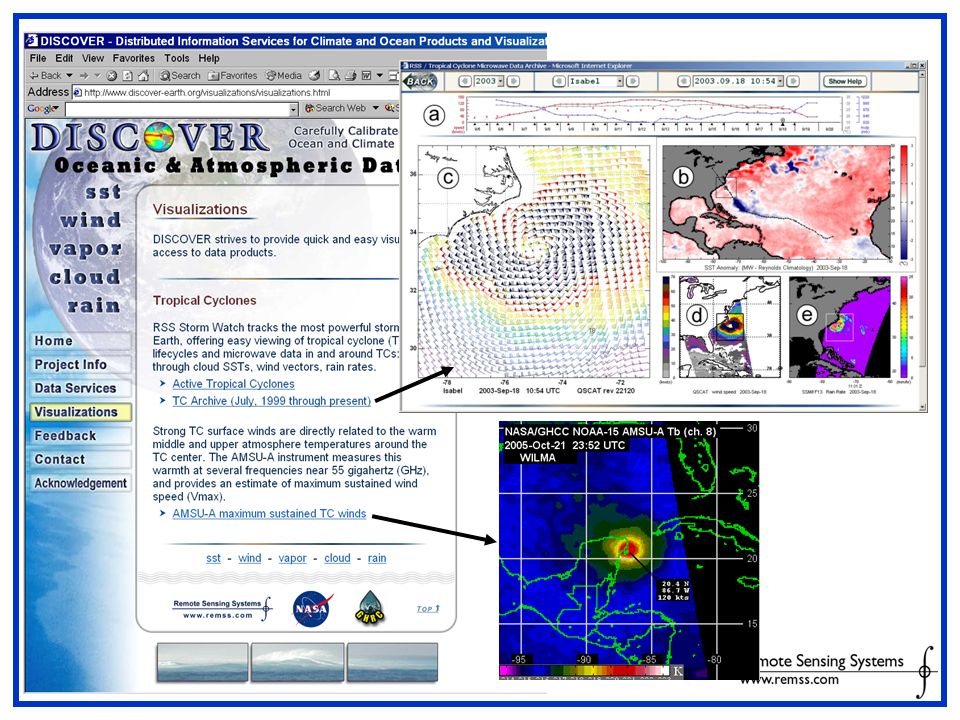This screenshot has width=960, height=720.
Task: Open the 2003 year dropdown
Action: 500,81
